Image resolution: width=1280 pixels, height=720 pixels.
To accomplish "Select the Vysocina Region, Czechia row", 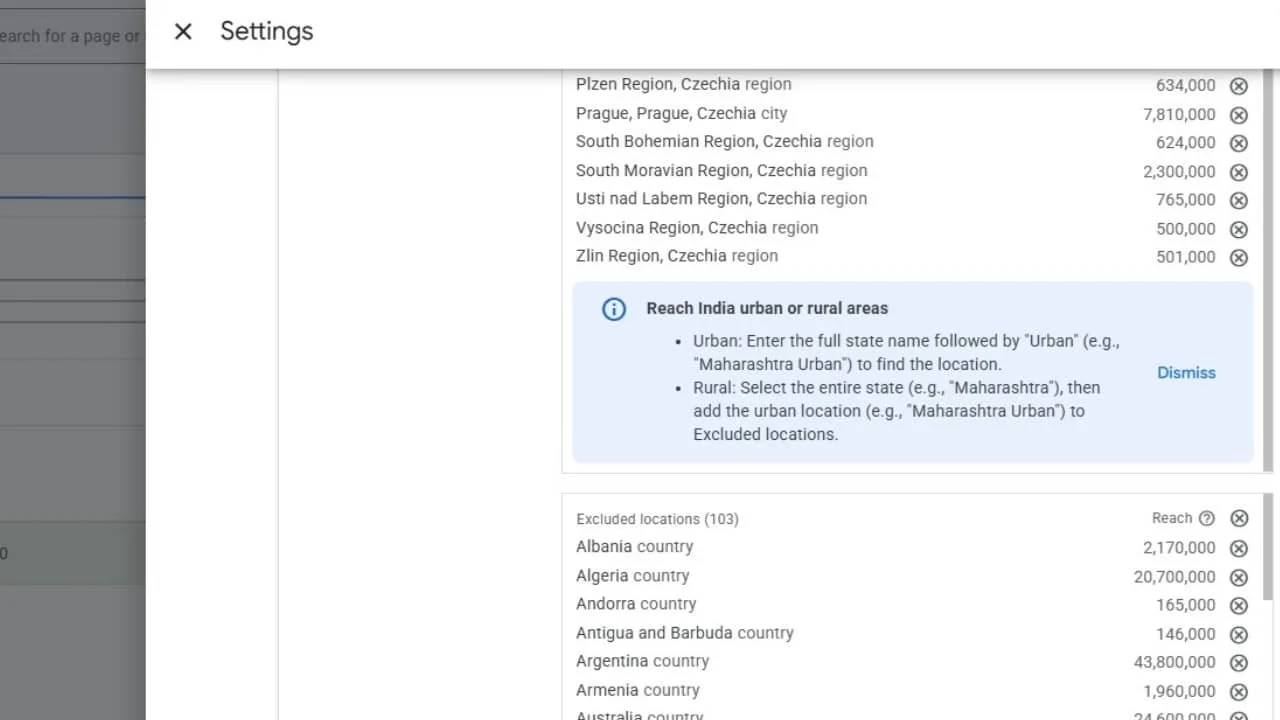I will (912, 228).
